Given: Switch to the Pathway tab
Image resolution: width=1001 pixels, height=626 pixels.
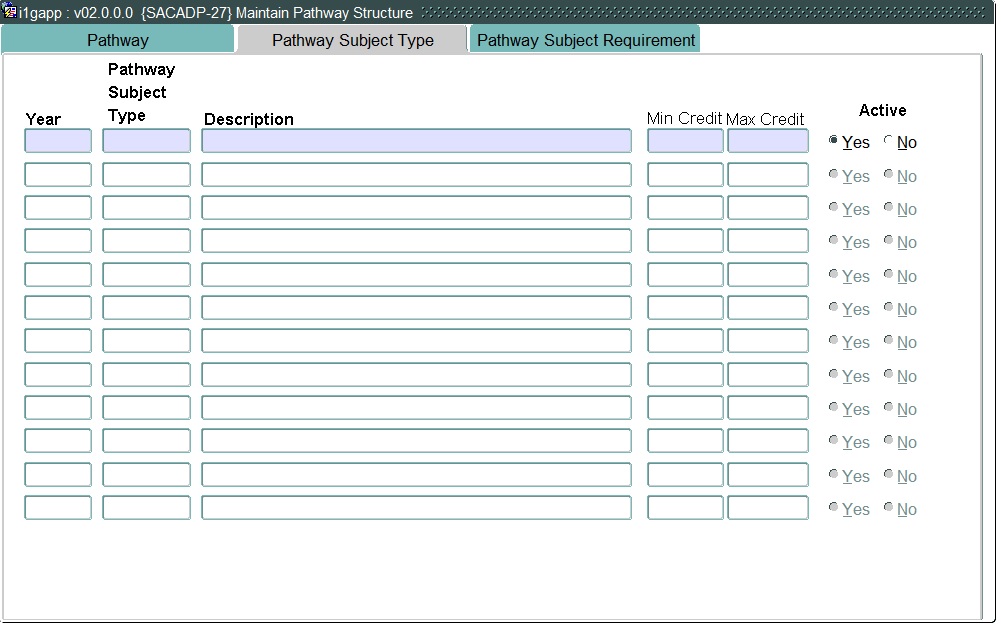Looking at the screenshot, I should (118, 40).
